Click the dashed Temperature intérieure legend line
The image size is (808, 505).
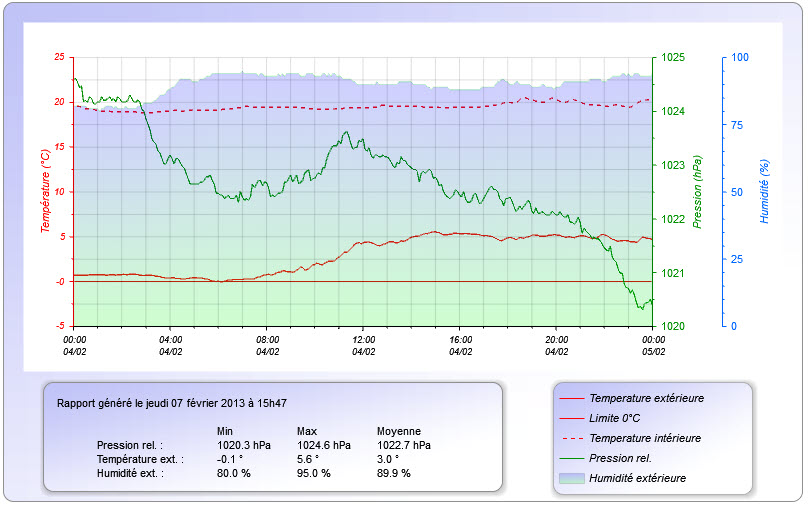pos(571,438)
